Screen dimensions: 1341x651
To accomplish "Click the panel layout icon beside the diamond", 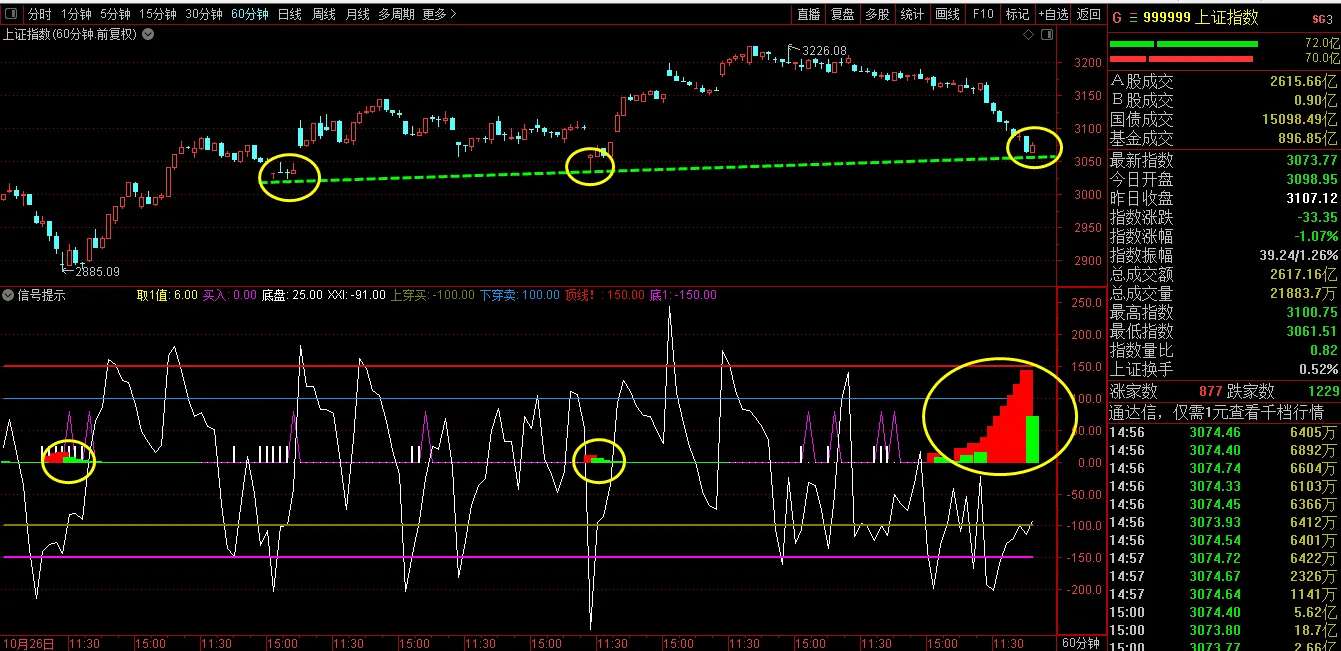I will (x=1045, y=35).
